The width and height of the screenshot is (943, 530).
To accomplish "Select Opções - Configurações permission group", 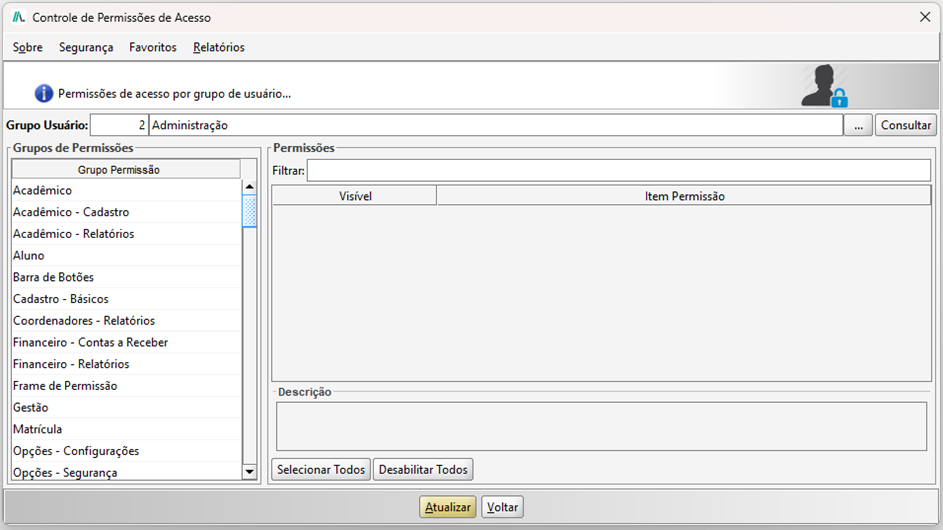I will click(126, 450).
